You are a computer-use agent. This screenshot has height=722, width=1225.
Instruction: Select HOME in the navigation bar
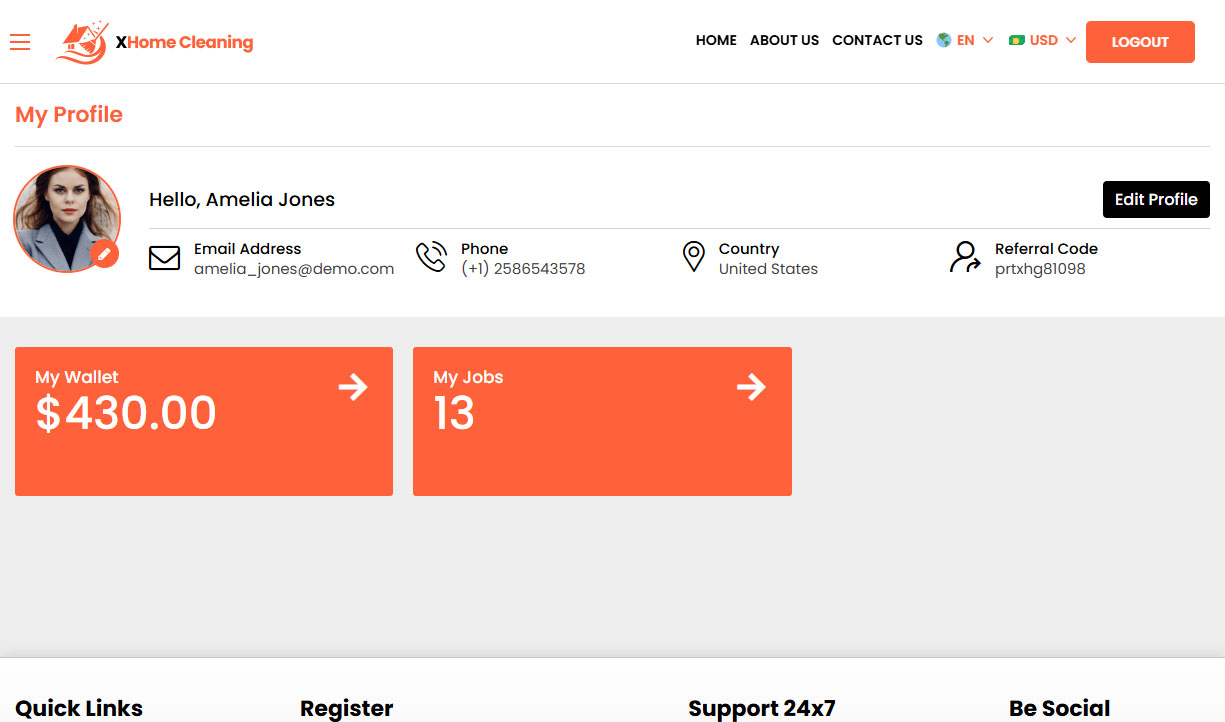(716, 40)
